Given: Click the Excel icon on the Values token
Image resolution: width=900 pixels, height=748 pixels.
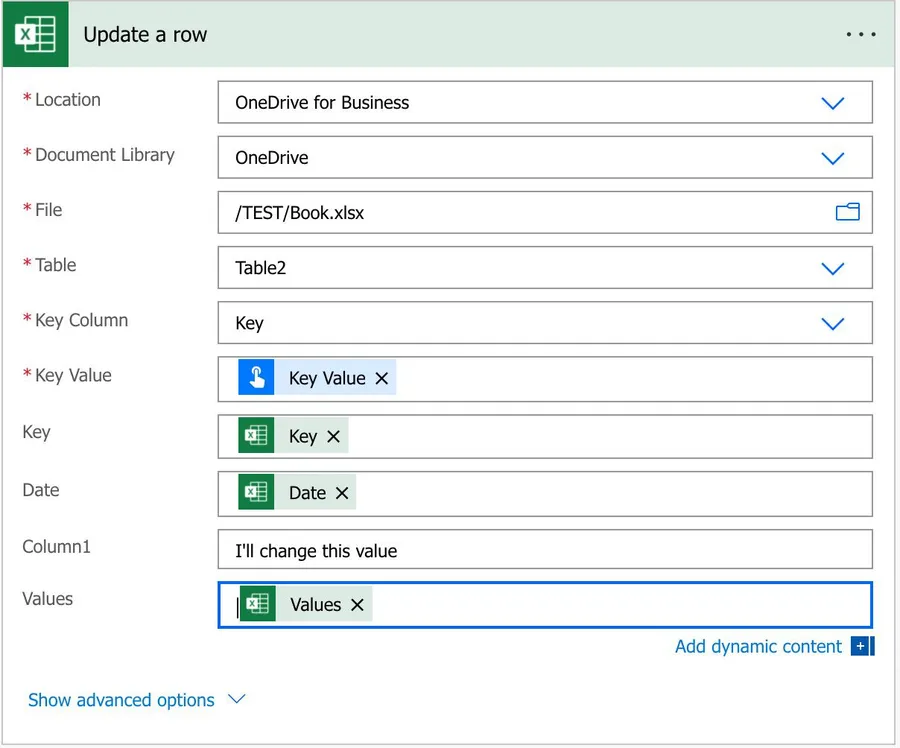Looking at the screenshot, I should pyautogui.click(x=258, y=604).
